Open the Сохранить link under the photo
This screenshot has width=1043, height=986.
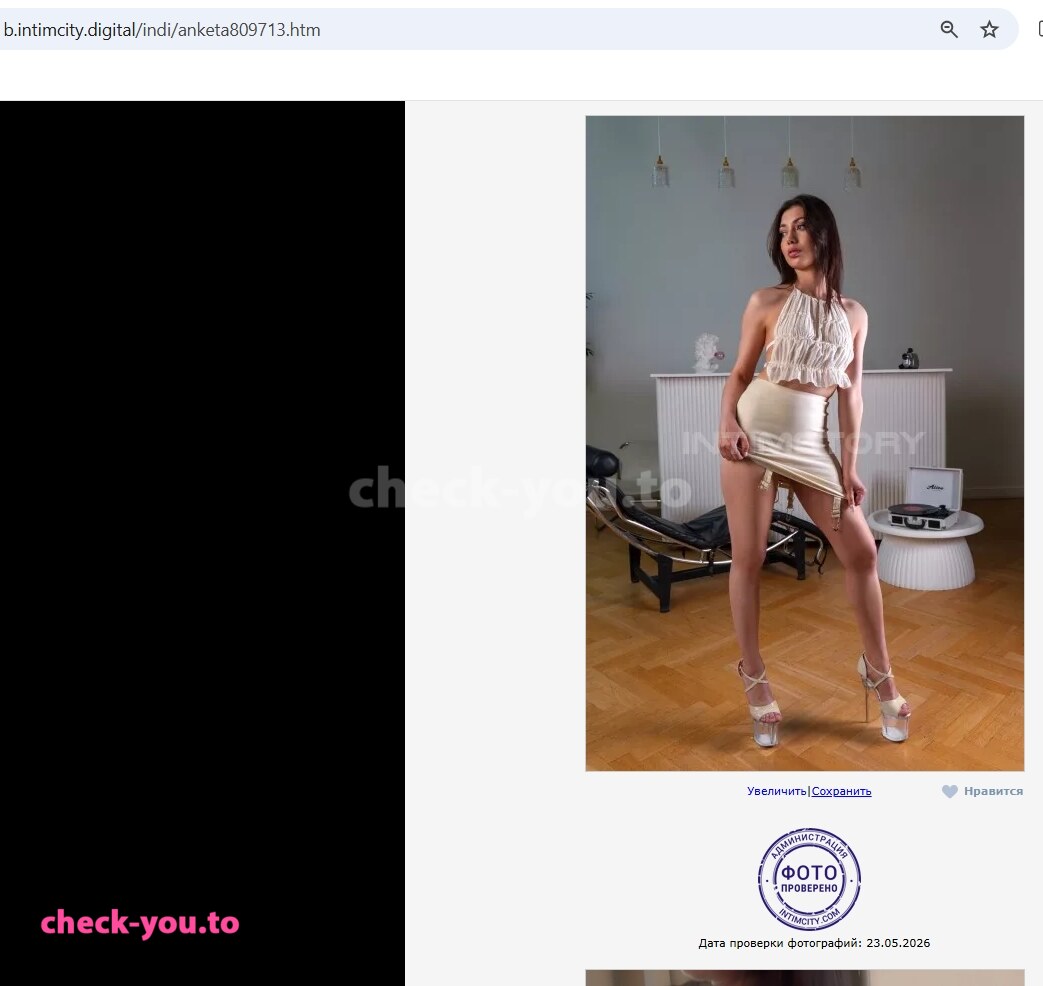click(841, 791)
